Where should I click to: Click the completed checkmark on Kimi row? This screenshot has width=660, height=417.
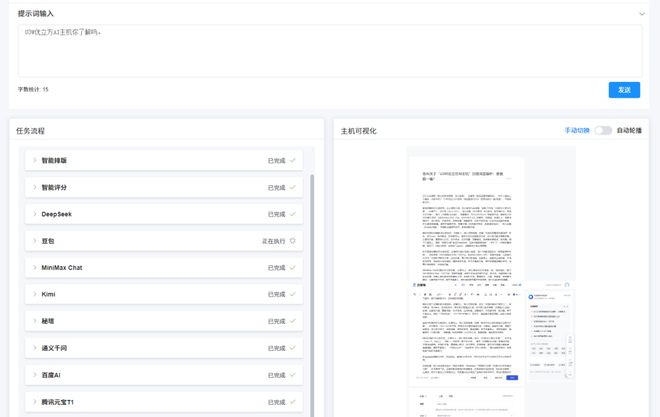[x=293, y=295]
